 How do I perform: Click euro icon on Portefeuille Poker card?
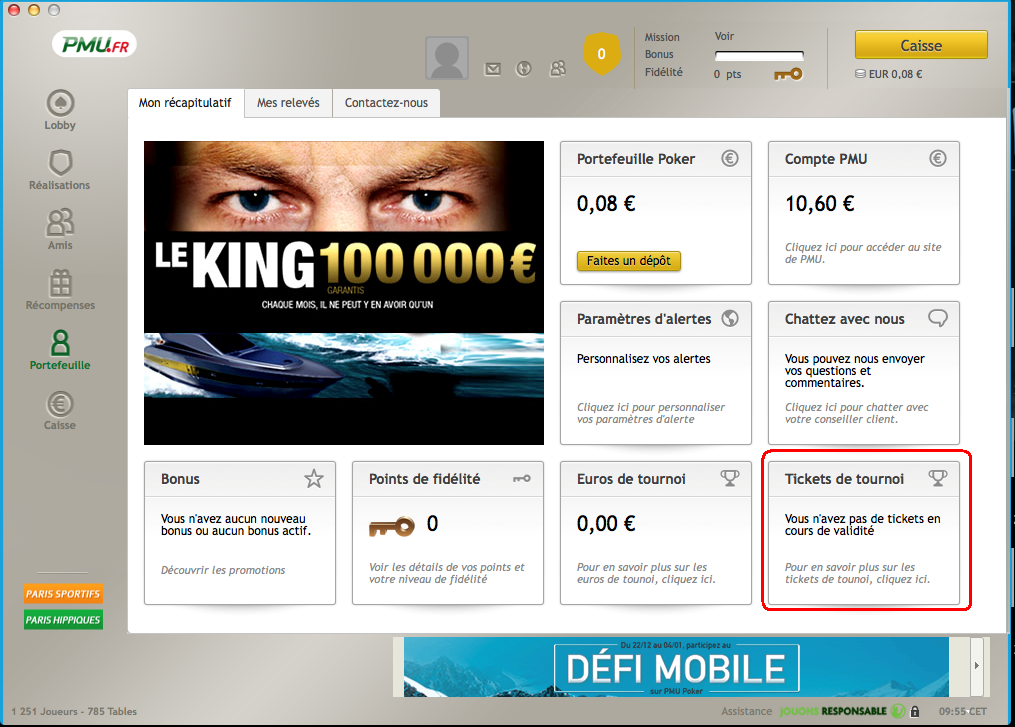pos(730,159)
